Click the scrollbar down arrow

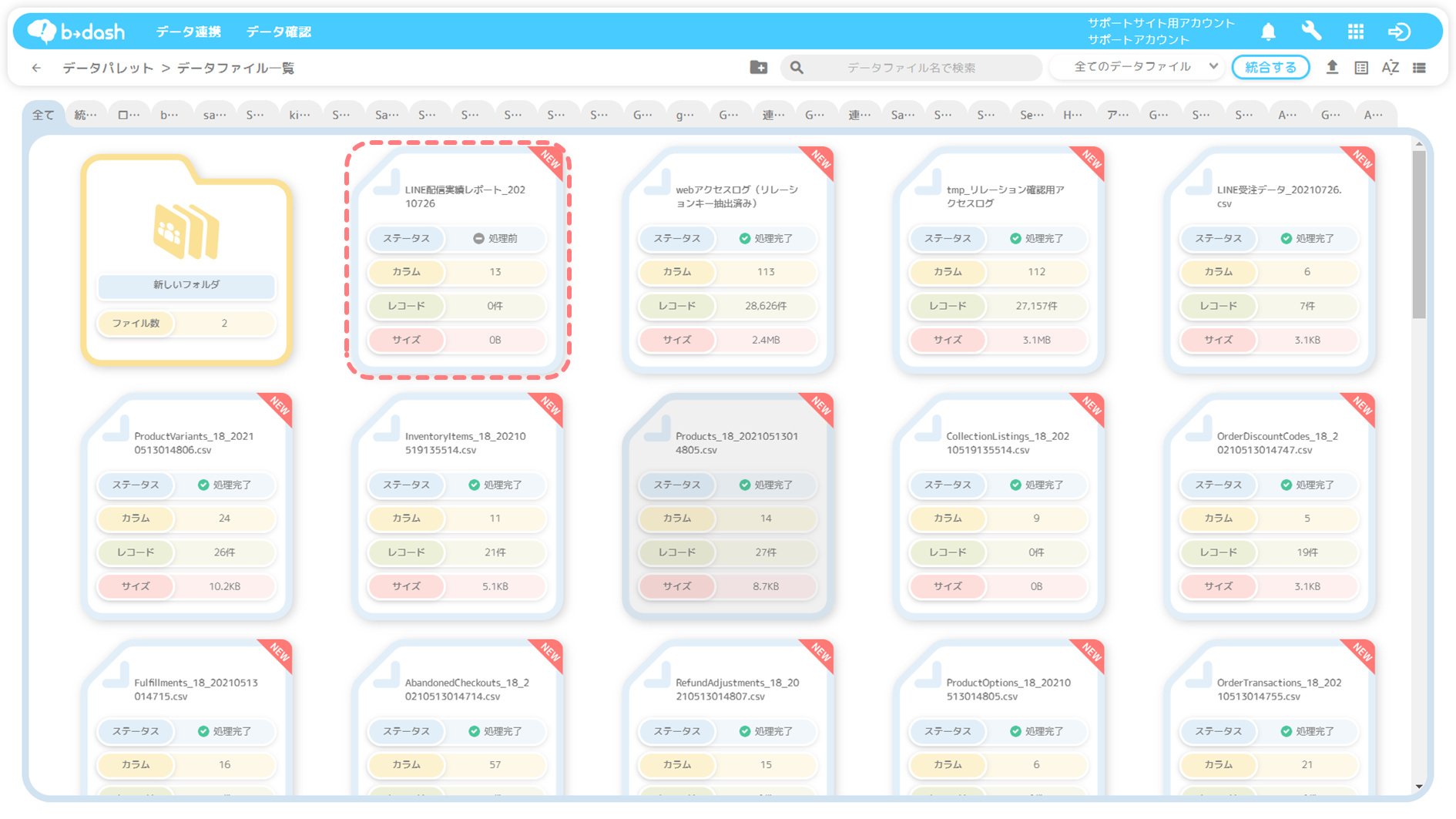point(1419,787)
